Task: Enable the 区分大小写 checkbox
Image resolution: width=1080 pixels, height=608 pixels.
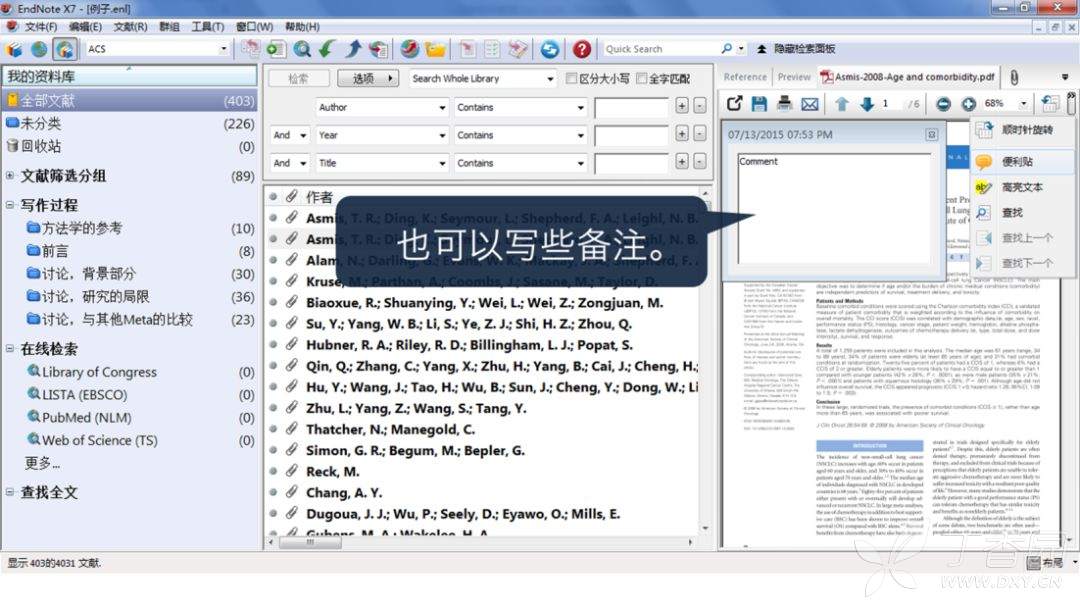Action: tap(571, 78)
